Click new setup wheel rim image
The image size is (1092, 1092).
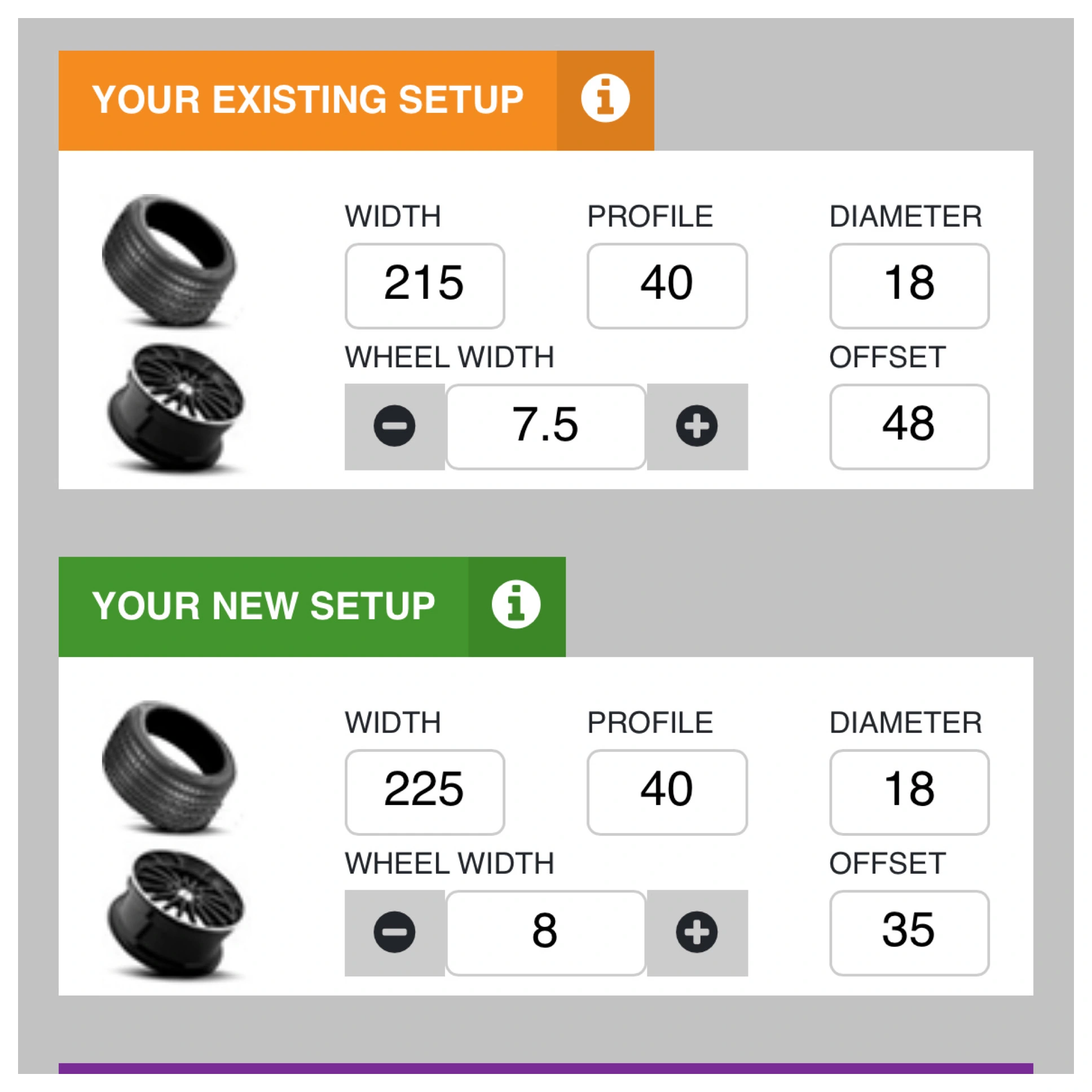[x=176, y=913]
